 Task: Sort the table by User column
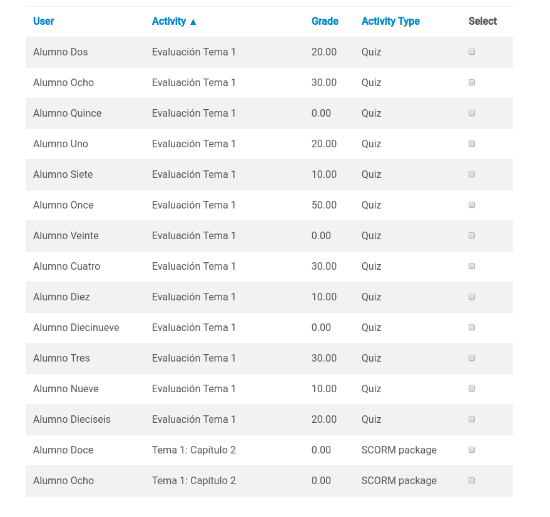(43, 21)
